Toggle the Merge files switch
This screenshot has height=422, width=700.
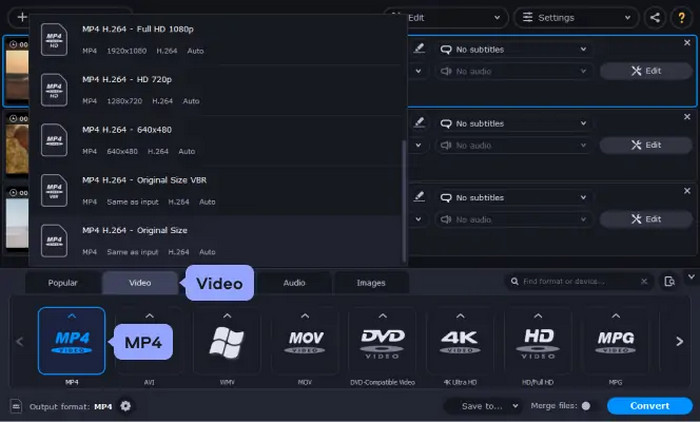586,406
